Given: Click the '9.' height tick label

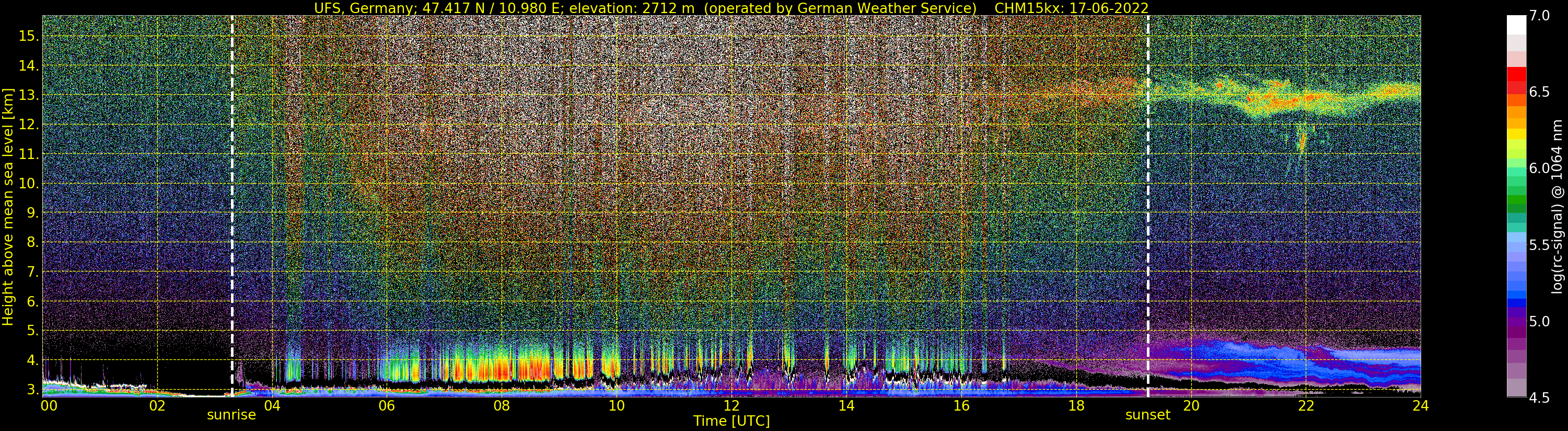Looking at the screenshot, I should coord(32,213).
